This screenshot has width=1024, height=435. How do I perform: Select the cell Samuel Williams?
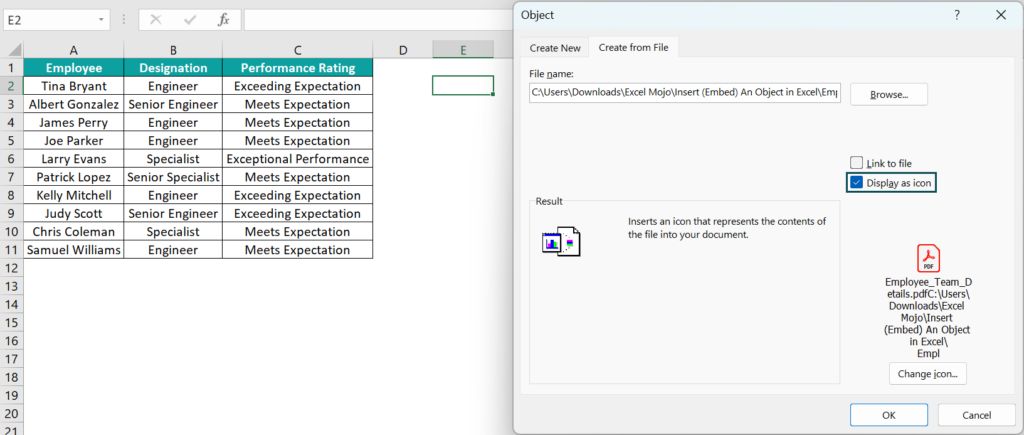coord(74,250)
